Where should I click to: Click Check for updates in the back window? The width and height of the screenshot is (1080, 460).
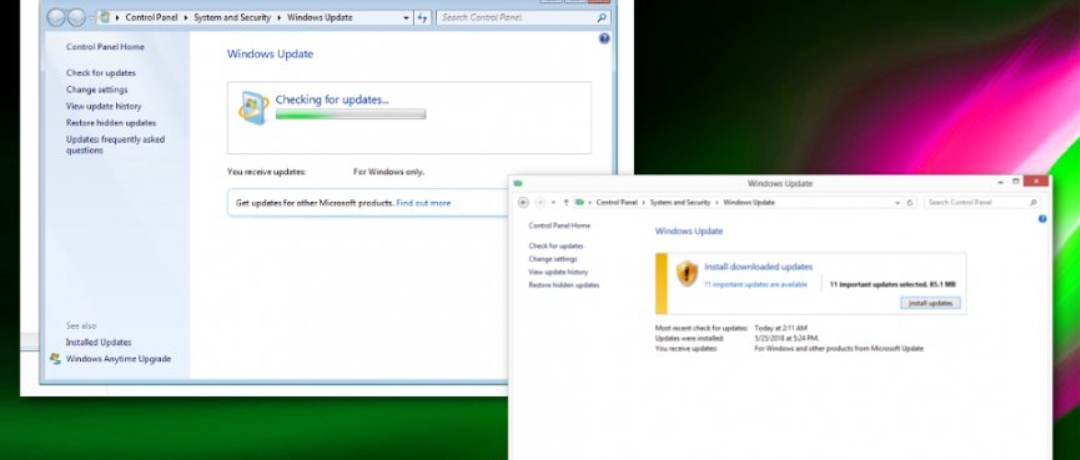(101, 73)
